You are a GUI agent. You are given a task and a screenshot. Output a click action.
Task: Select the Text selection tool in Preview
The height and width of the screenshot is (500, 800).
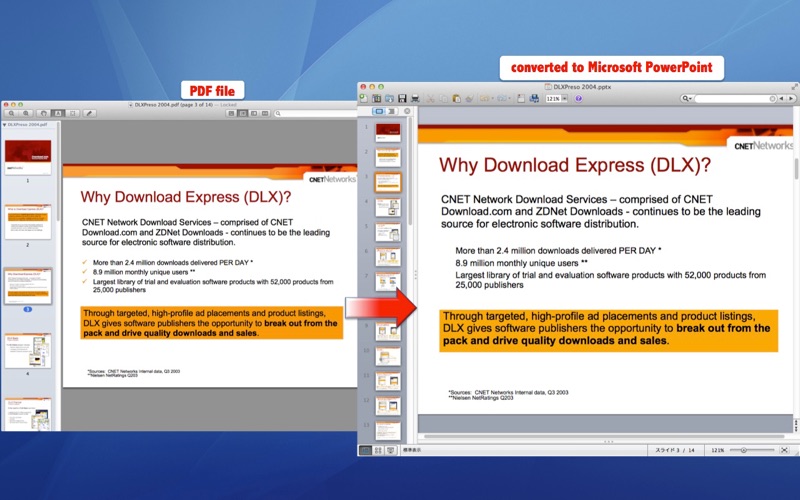pos(58,113)
